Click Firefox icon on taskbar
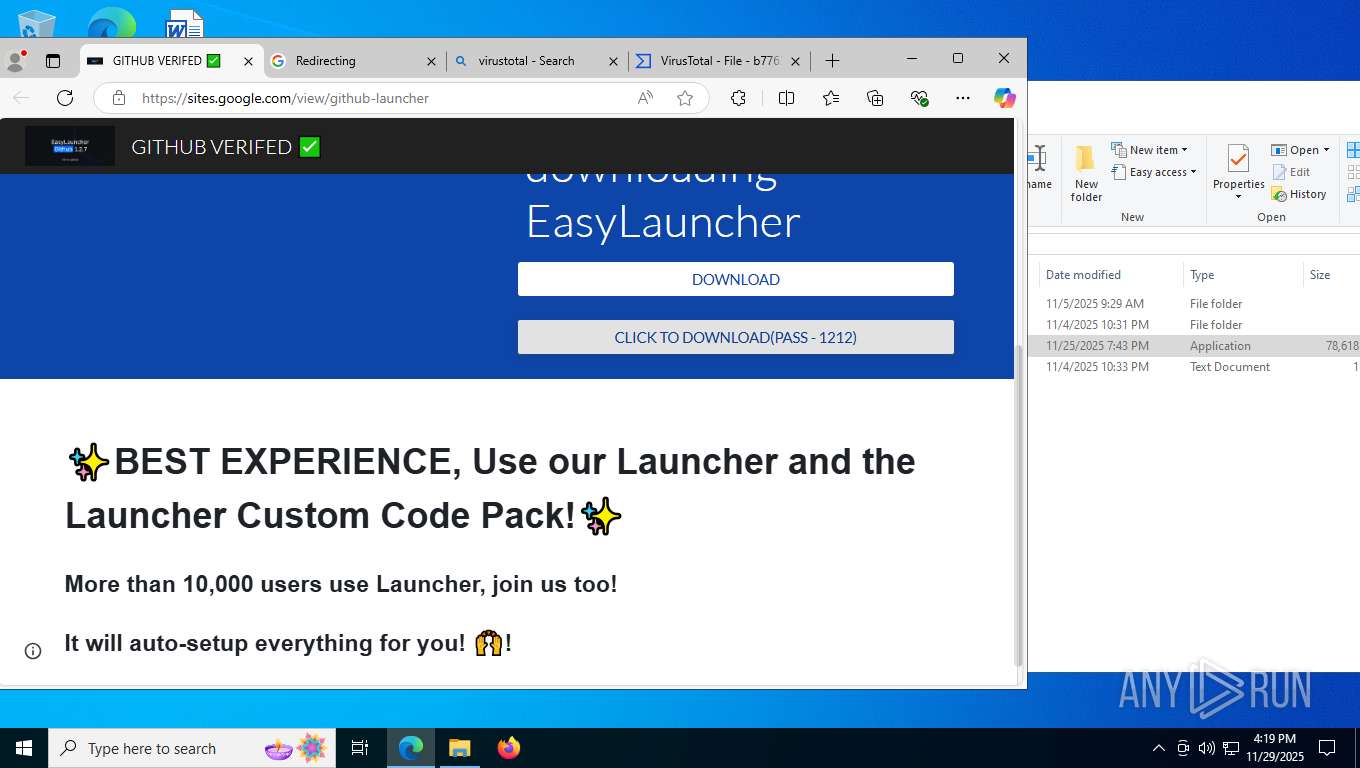Viewport: 1360px width, 768px height. click(x=509, y=748)
